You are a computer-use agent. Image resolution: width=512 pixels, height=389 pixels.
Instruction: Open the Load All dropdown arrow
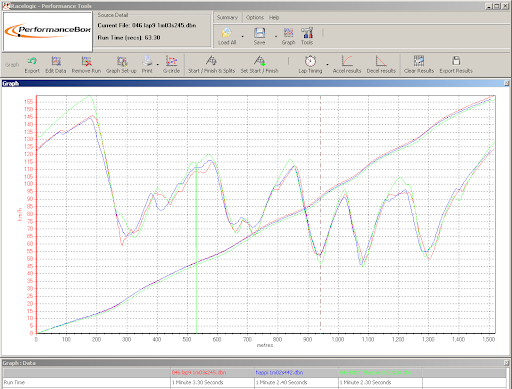(242, 36)
